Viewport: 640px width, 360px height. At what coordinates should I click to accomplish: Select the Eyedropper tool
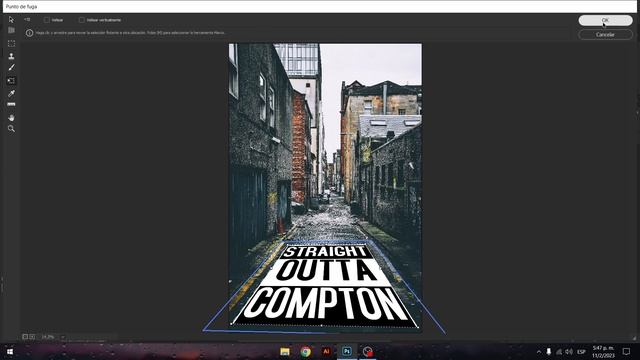click(x=11, y=93)
